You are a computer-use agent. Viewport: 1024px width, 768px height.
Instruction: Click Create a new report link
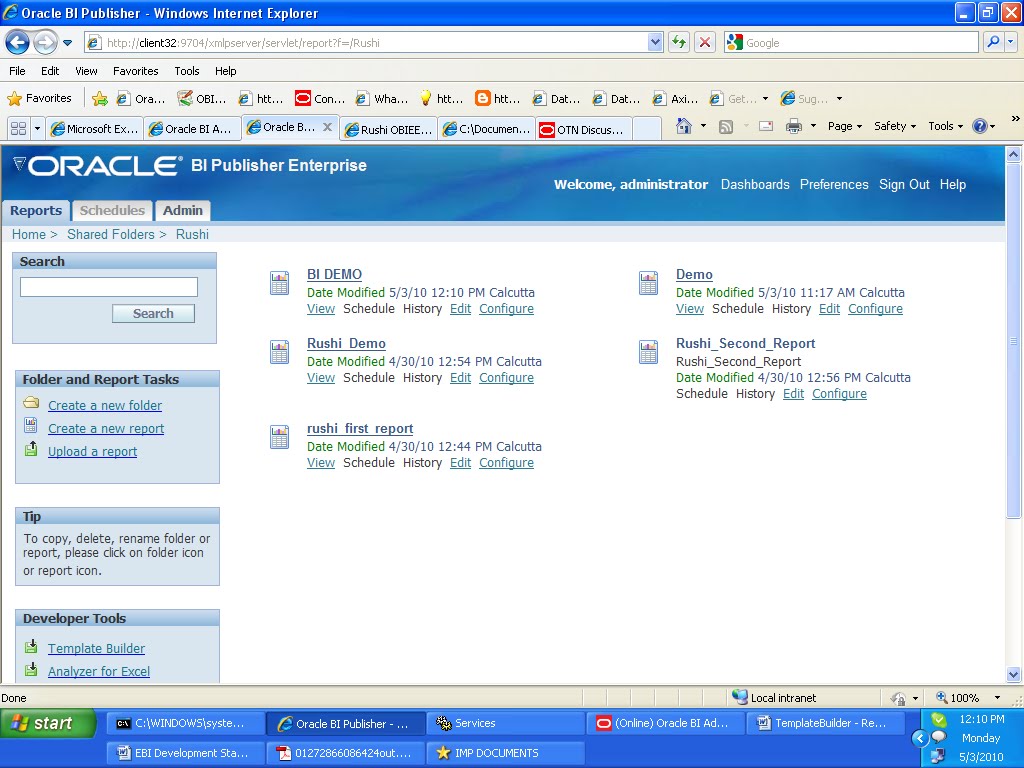point(106,428)
